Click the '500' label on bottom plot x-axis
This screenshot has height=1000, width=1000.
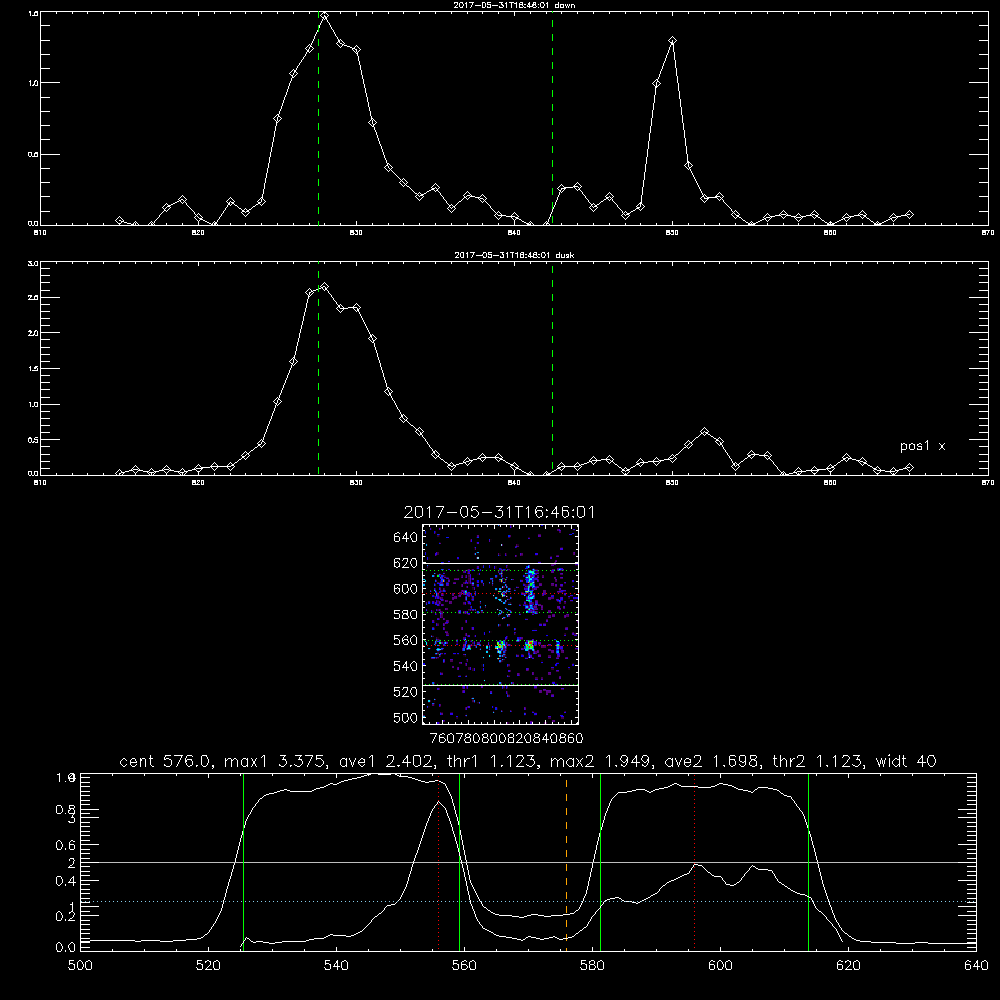80,966
